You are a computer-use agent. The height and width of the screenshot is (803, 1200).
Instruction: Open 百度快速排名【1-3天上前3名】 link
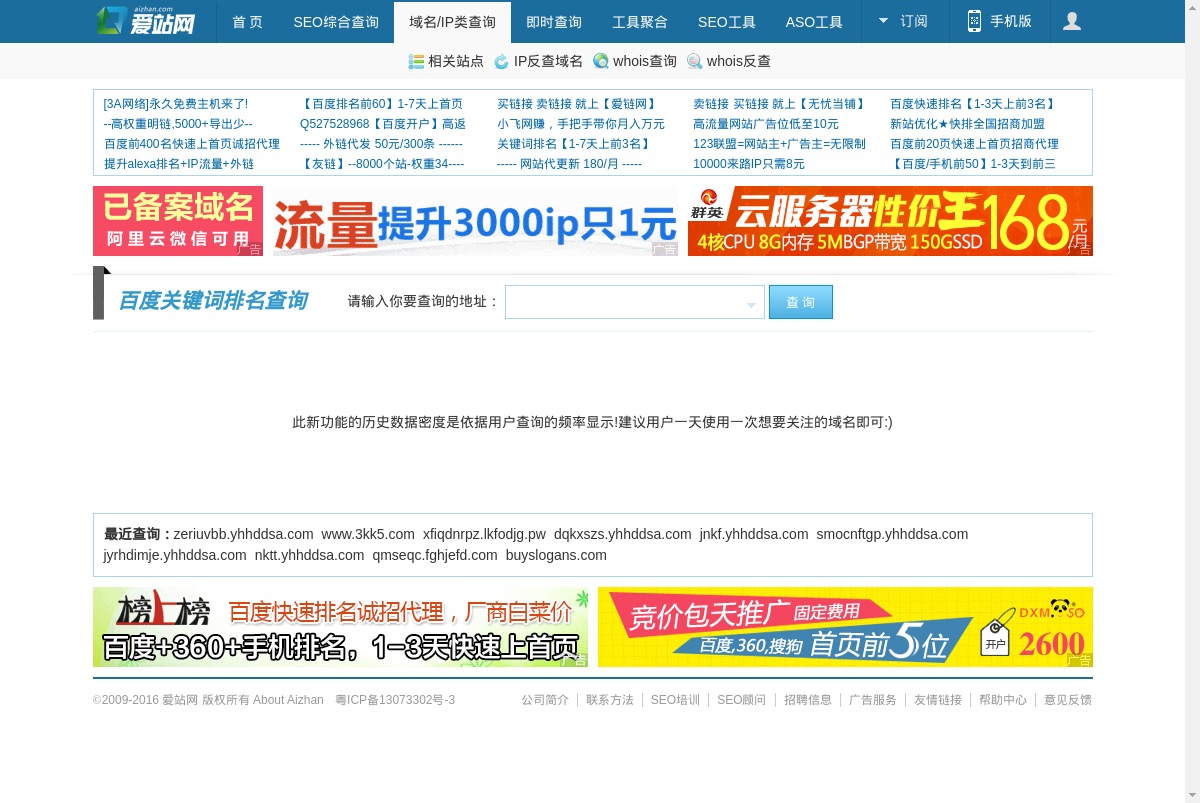(x=974, y=104)
